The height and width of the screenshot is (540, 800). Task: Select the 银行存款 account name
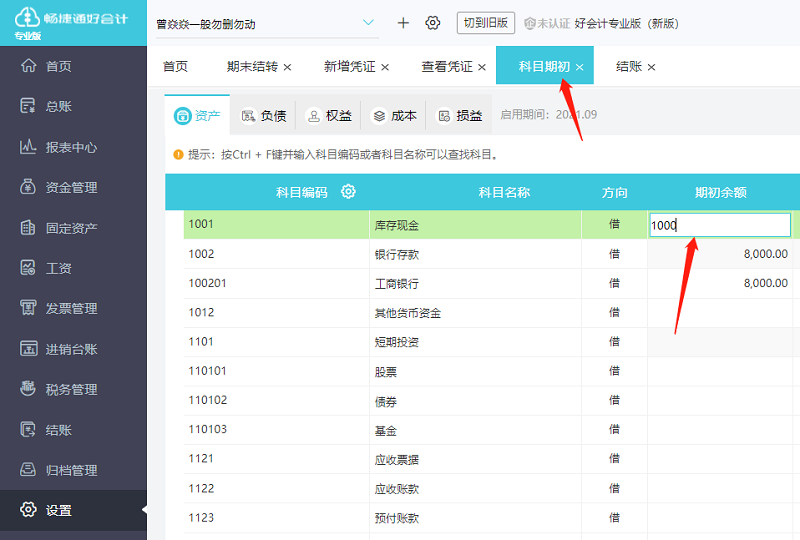click(396, 254)
